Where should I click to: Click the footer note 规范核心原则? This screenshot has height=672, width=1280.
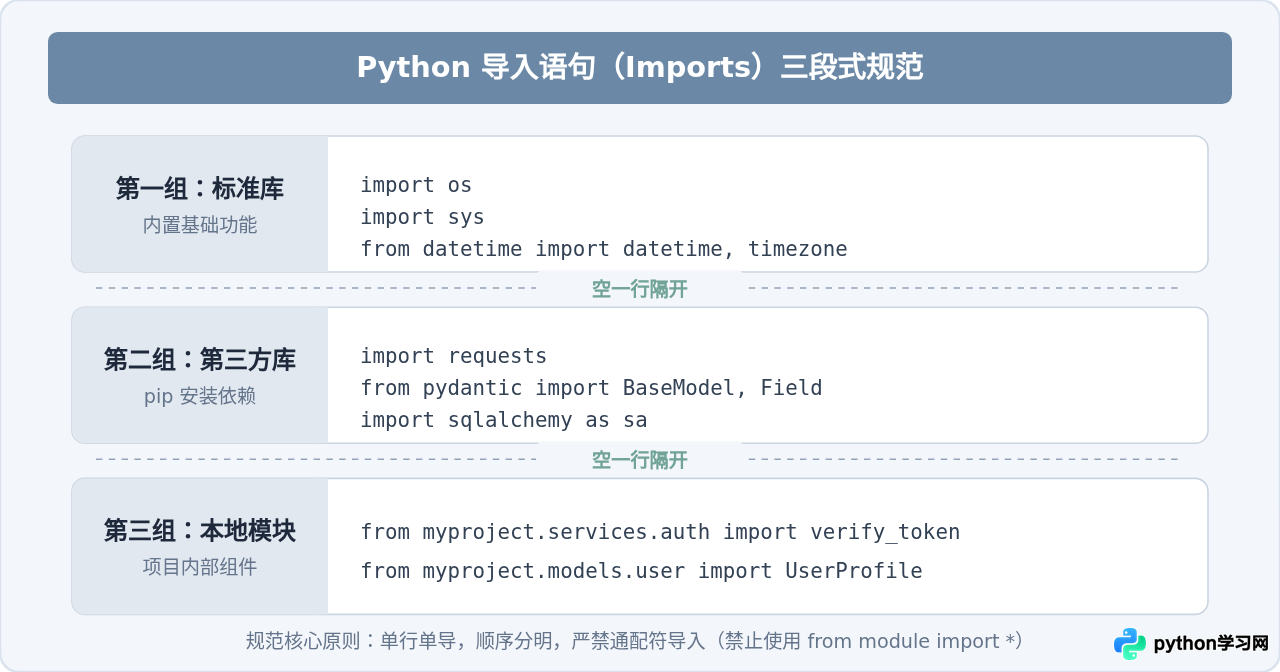pyautogui.click(x=635, y=641)
